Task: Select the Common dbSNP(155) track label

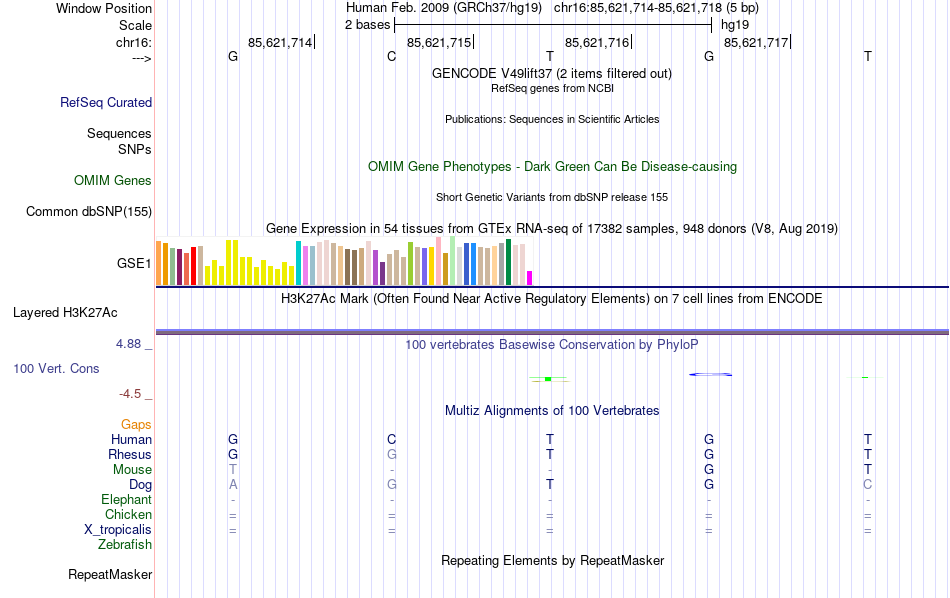Action: 89,211
